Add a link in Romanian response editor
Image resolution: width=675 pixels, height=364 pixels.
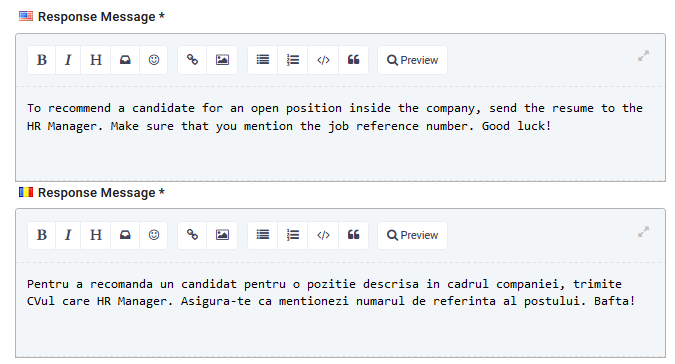(x=192, y=235)
